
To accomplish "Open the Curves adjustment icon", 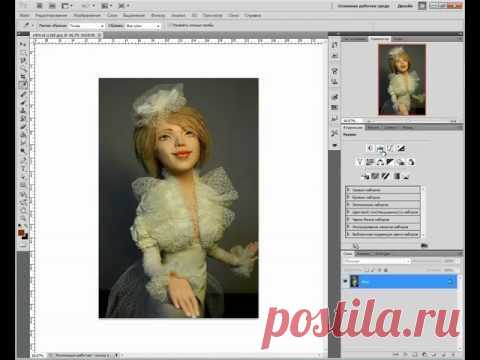I will 391,149.
